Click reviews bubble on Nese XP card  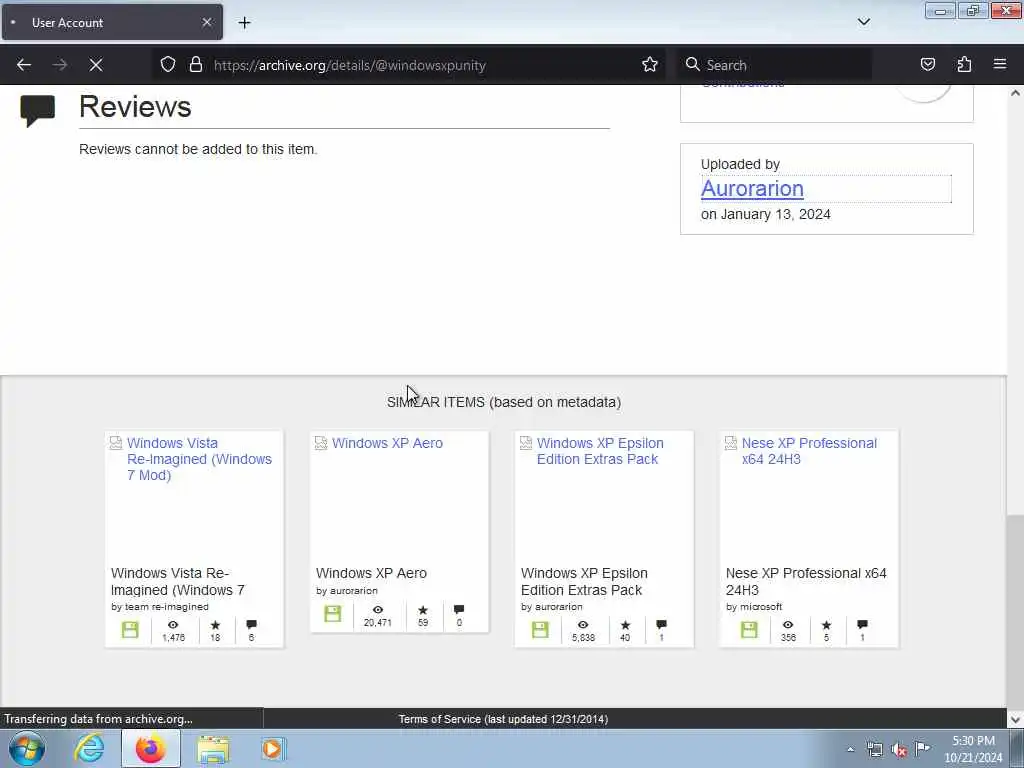click(x=862, y=625)
